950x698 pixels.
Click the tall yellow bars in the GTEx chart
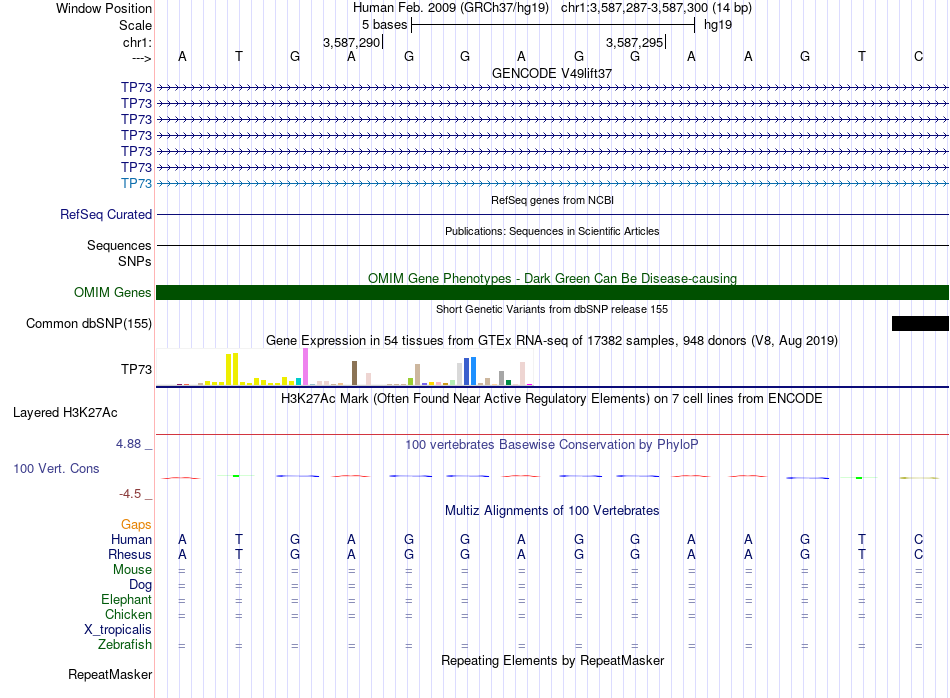click(232, 369)
